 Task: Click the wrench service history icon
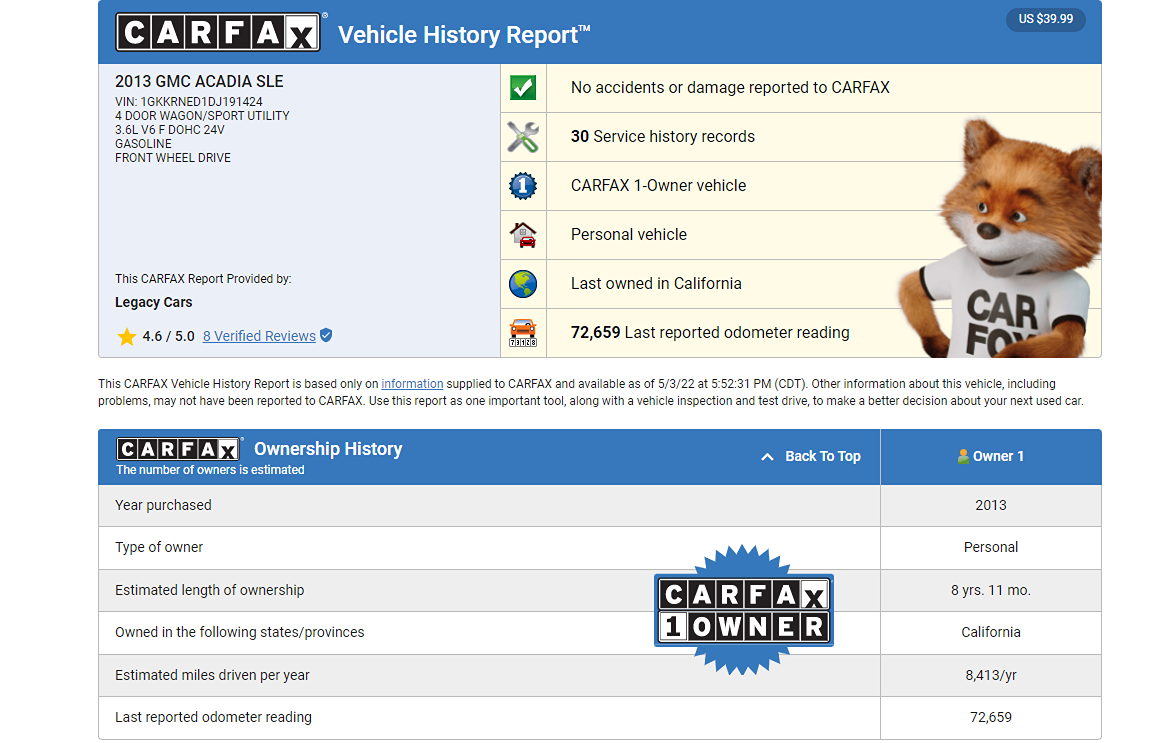[523, 137]
